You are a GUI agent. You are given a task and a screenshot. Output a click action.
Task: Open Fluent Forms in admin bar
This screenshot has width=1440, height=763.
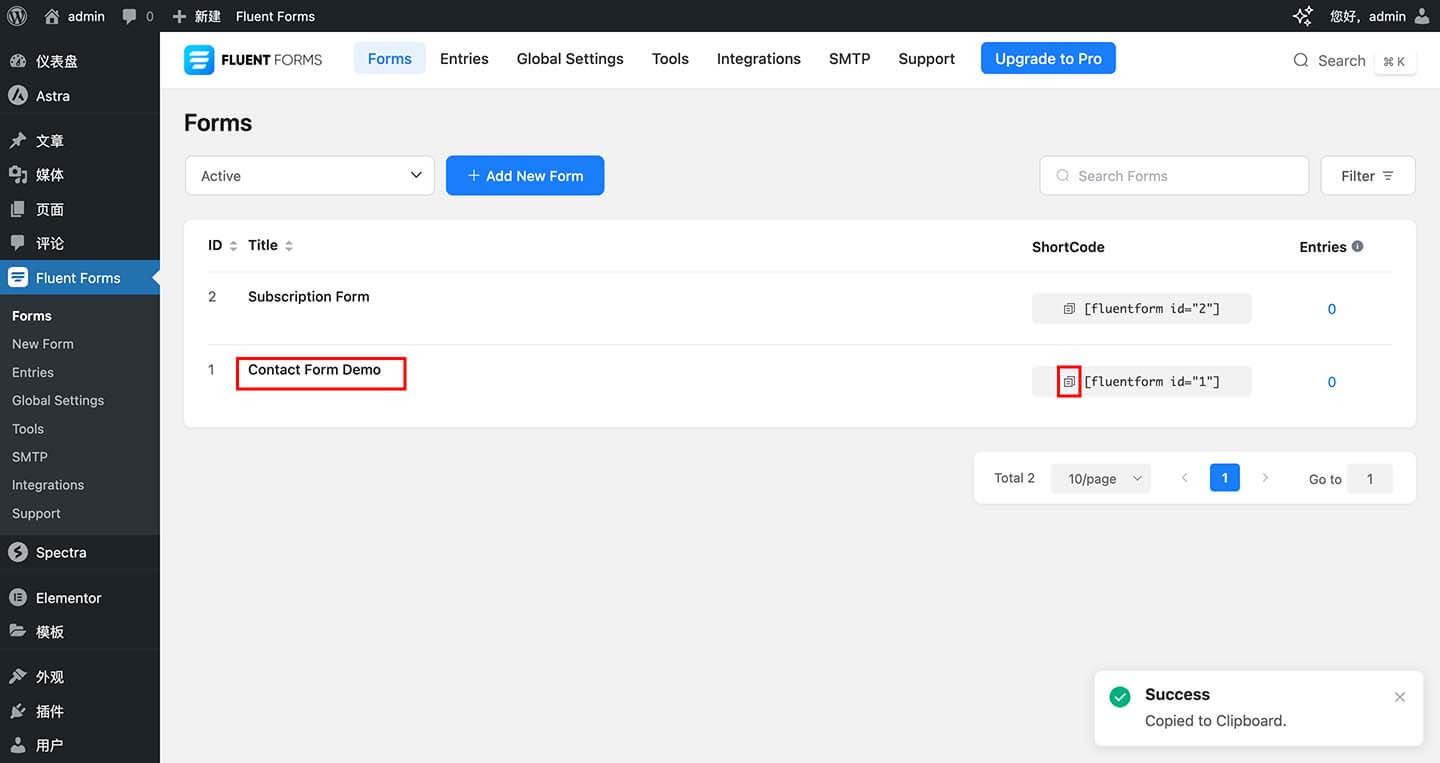pyautogui.click(x=275, y=16)
